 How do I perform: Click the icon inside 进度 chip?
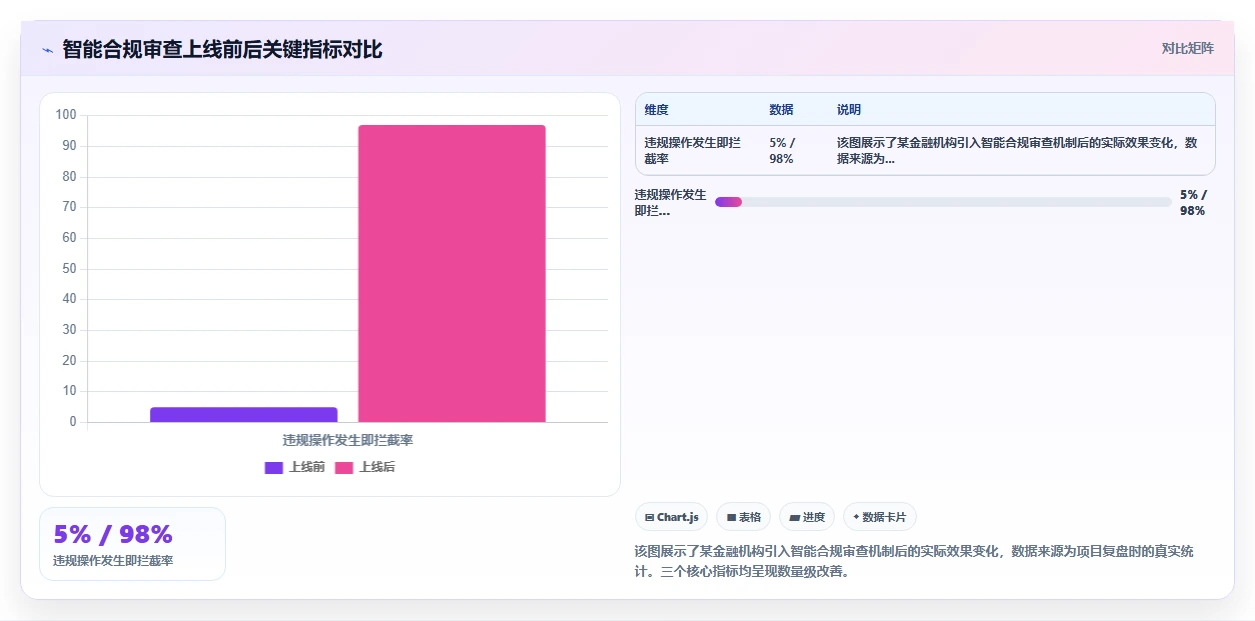[794, 517]
